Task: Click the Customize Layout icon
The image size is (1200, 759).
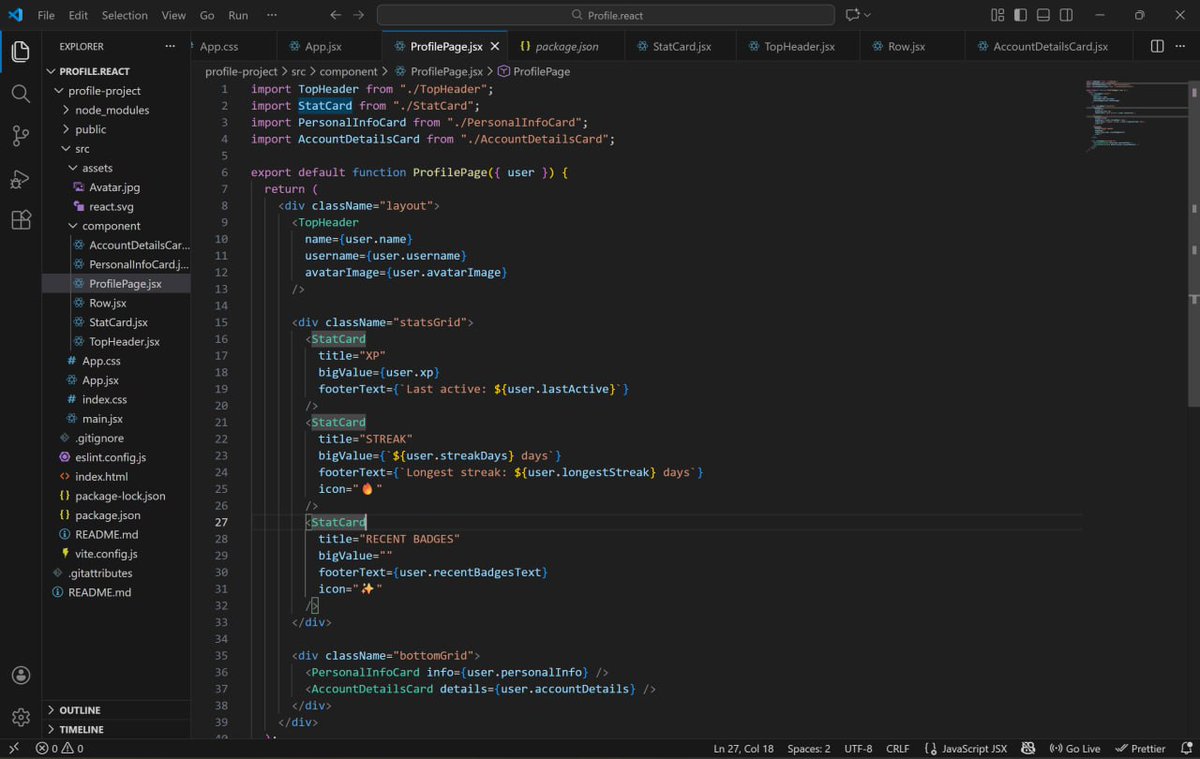Action: [997, 15]
